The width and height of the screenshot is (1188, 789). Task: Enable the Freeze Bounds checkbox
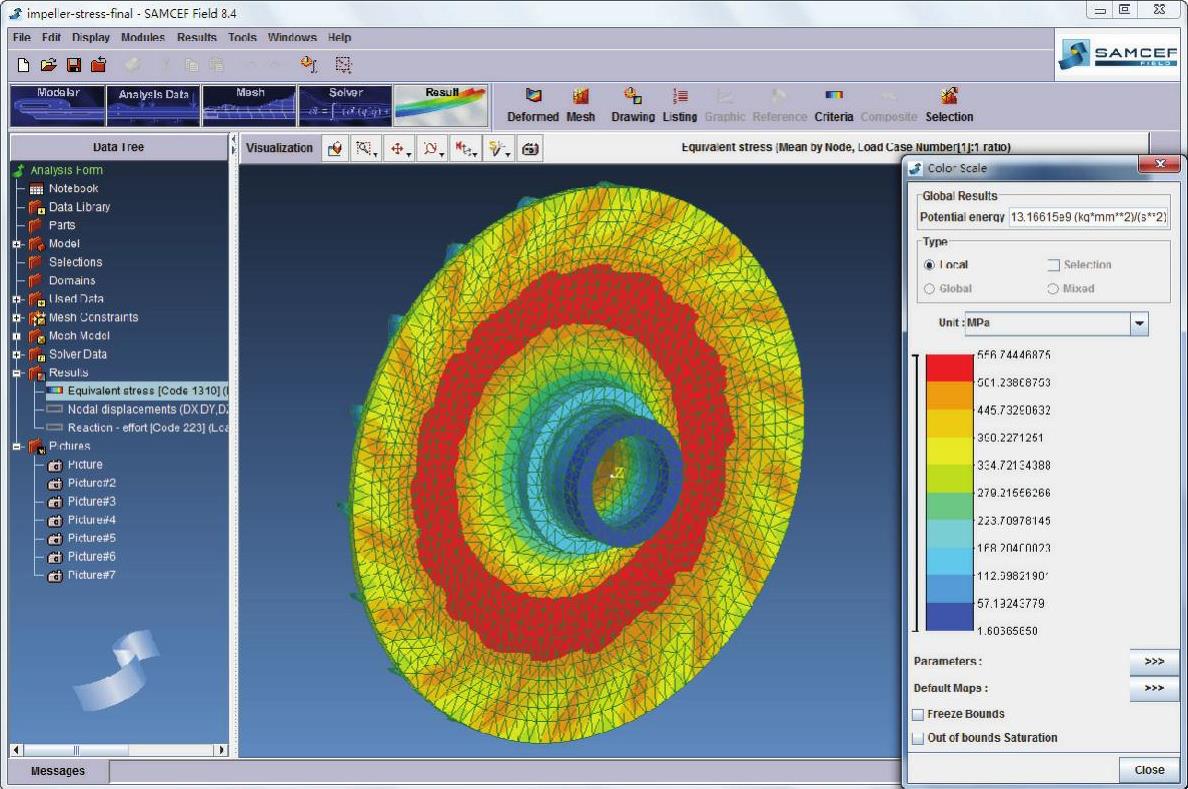918,714
